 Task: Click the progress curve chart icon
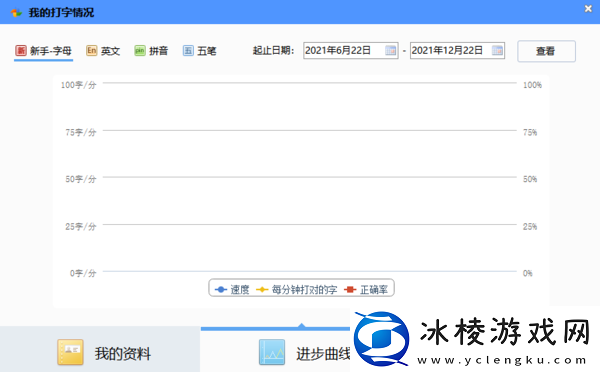coord(272,352)
